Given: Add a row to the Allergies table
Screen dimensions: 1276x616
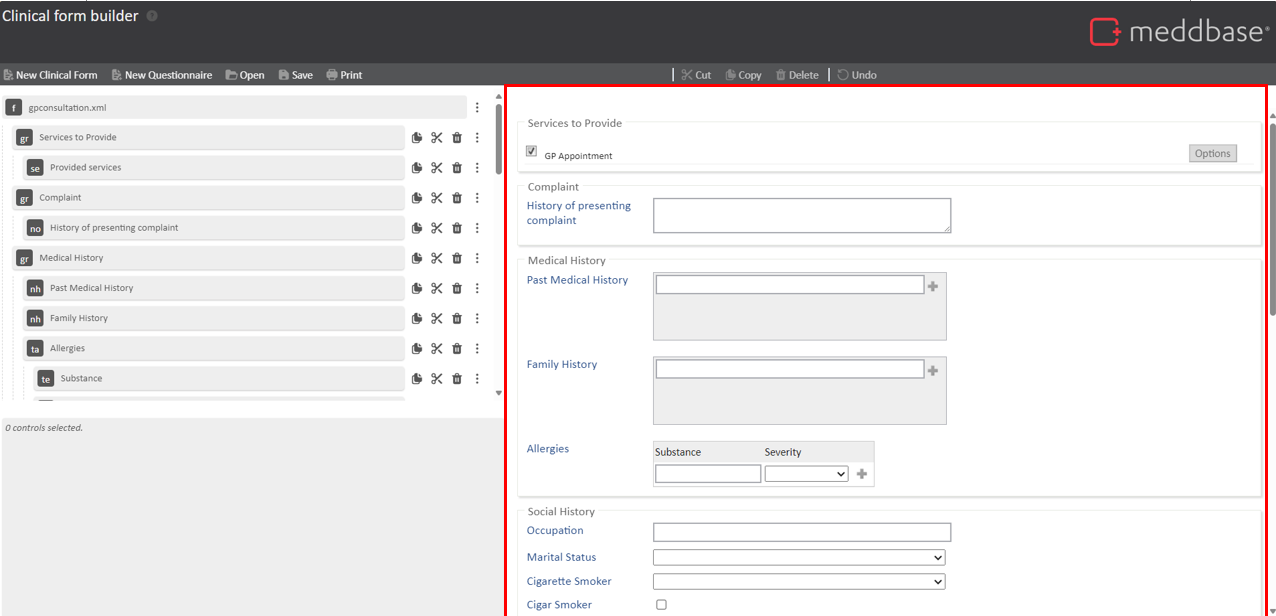Looking at the screenshot, I should click(862, 474).
